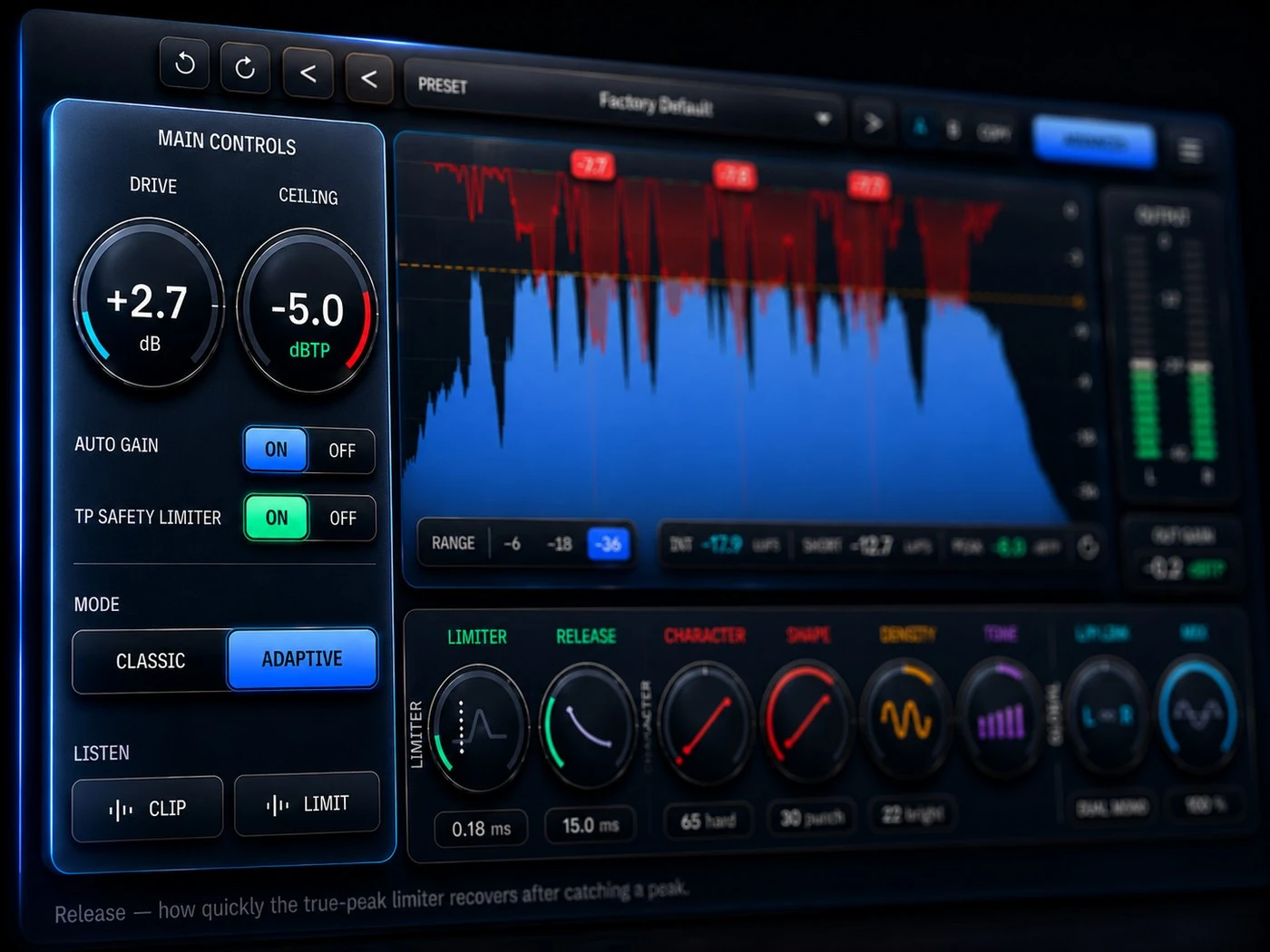
Task: Click the 65 hard character value field
Action: pos(708,821)
